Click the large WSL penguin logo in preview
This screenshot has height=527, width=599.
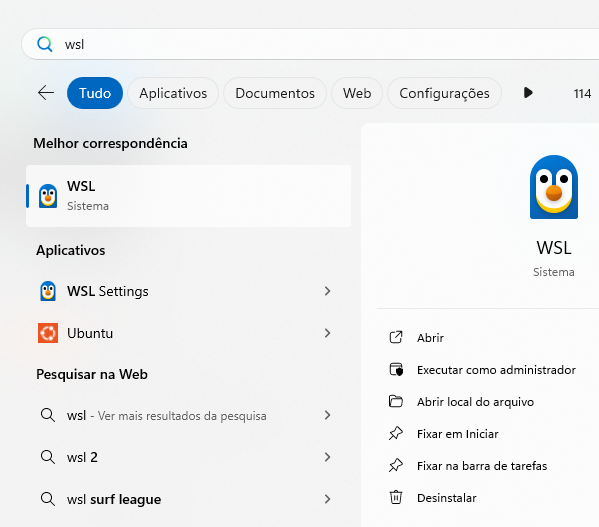[x=554, y=187]
